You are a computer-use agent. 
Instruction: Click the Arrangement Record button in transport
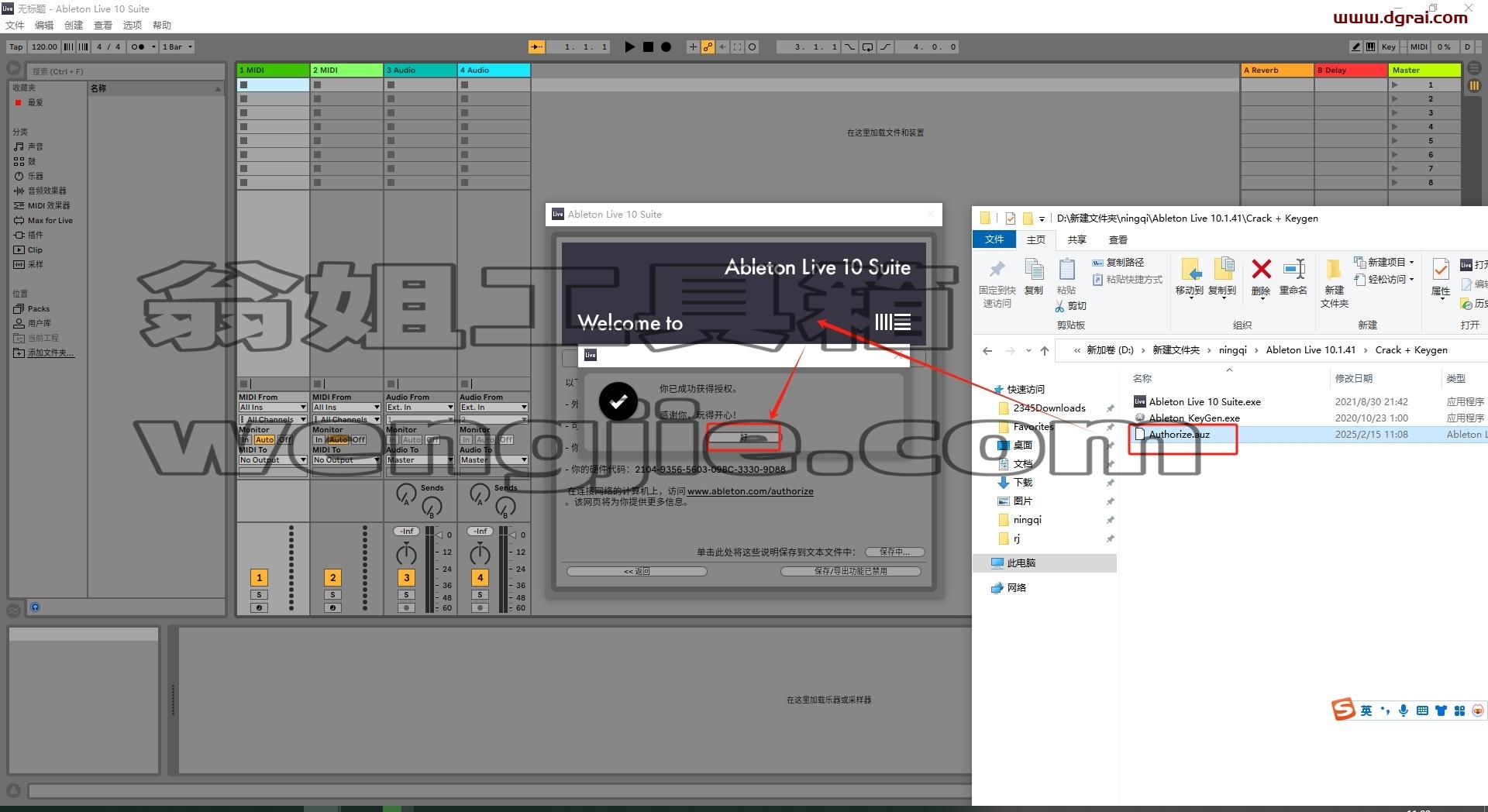coord(666,47)
